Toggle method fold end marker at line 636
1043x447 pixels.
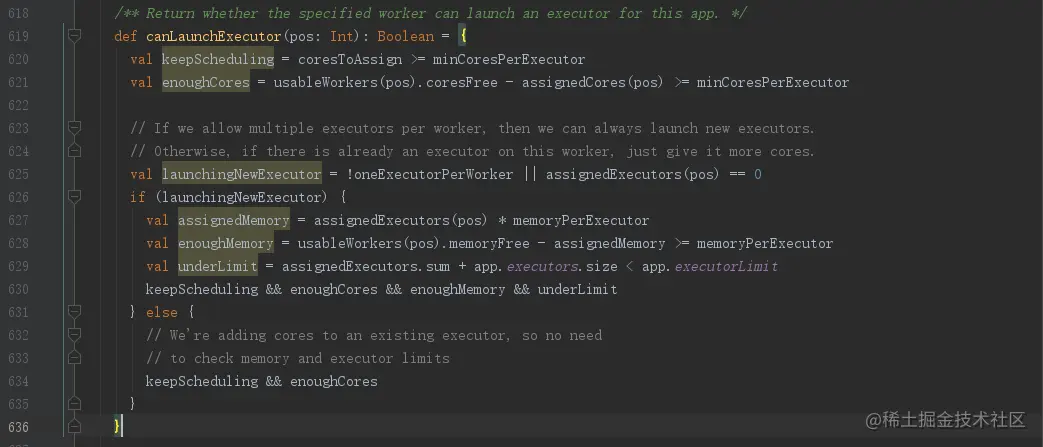click(74, 426)
